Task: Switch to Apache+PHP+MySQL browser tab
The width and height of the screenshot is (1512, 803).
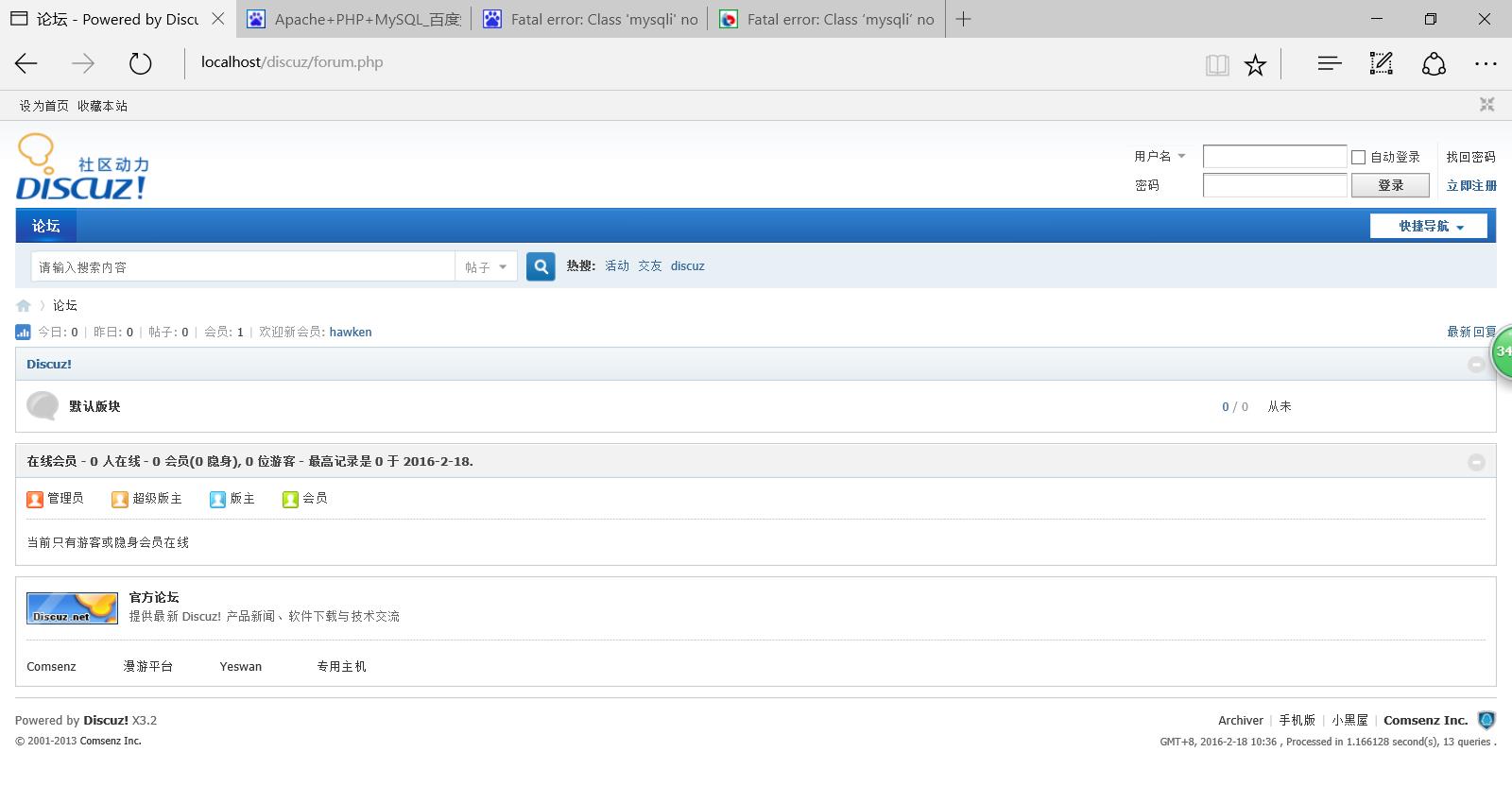Action: [353, 19]
